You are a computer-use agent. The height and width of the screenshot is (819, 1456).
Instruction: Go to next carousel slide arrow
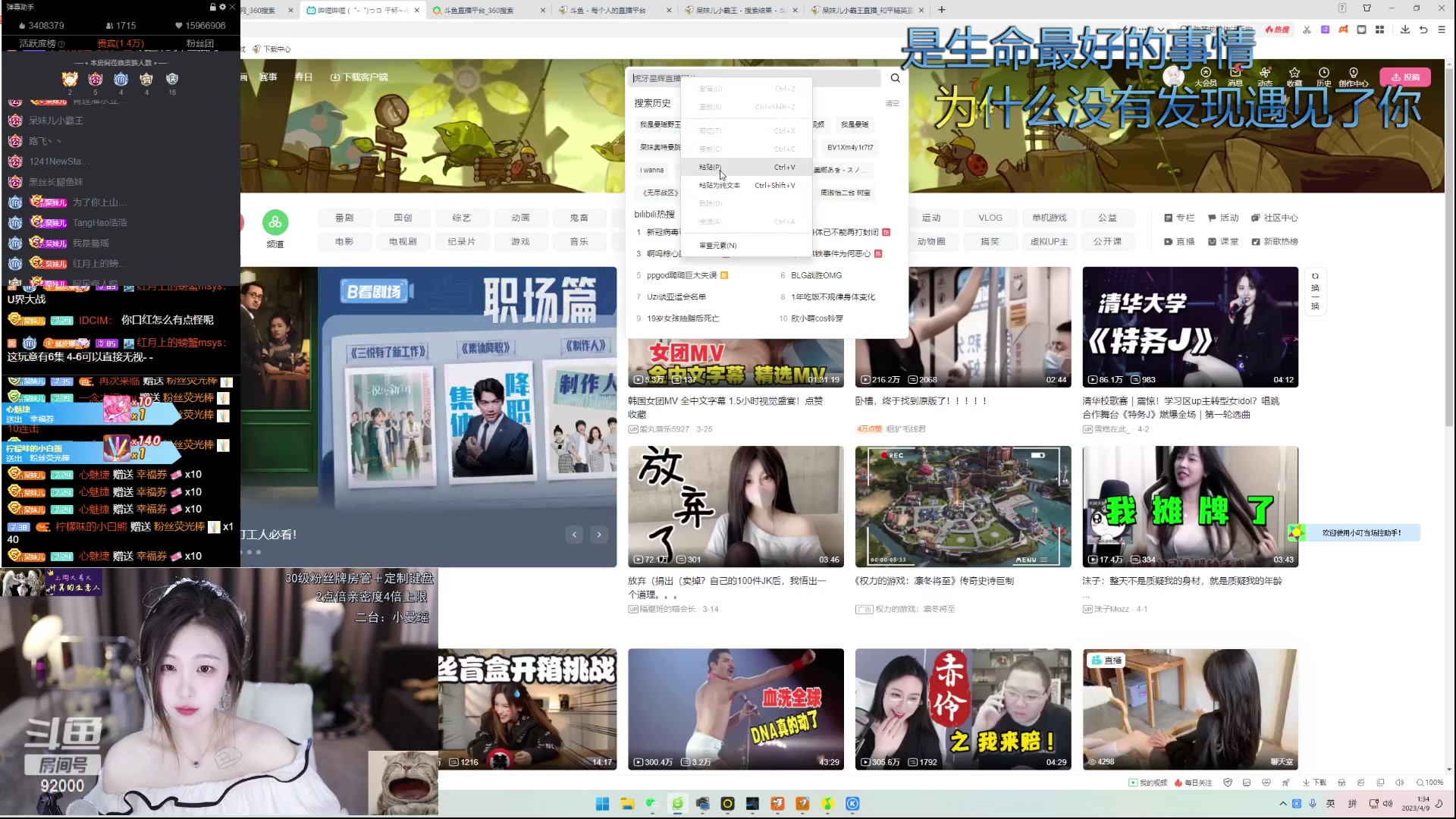pyautogui.click(x=599, y=535)
